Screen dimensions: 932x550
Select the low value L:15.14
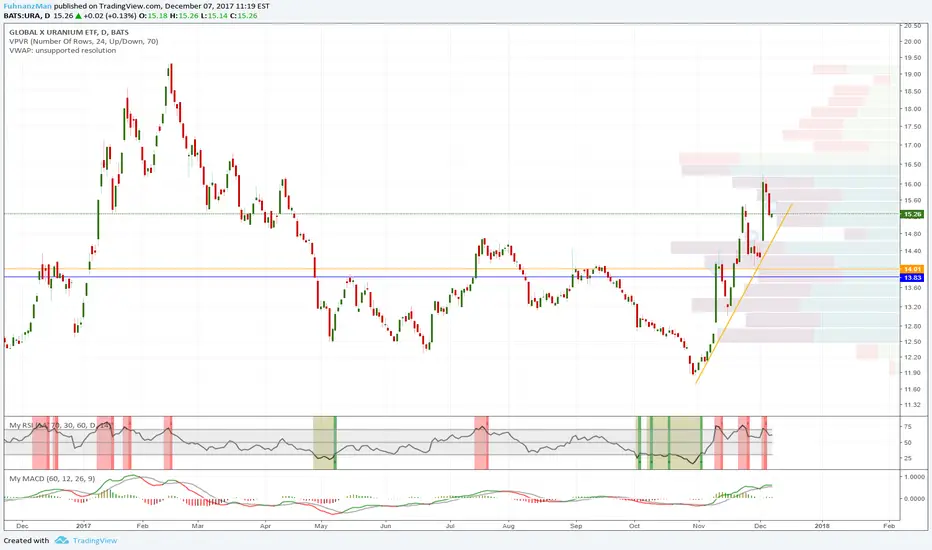click(x=213, y=15)
